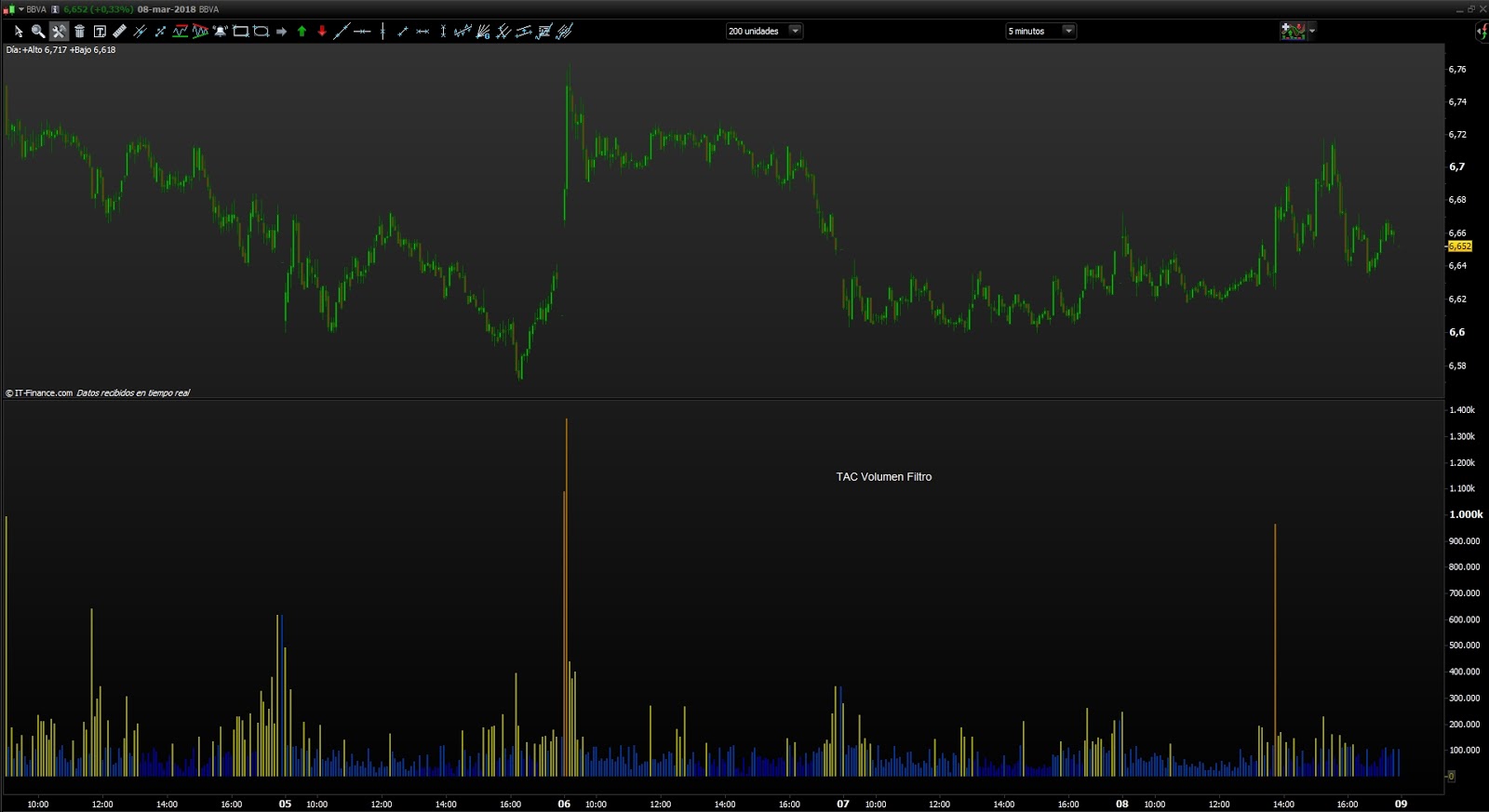
Task: Click the 05 date marker on time axis
Action: 285,804
